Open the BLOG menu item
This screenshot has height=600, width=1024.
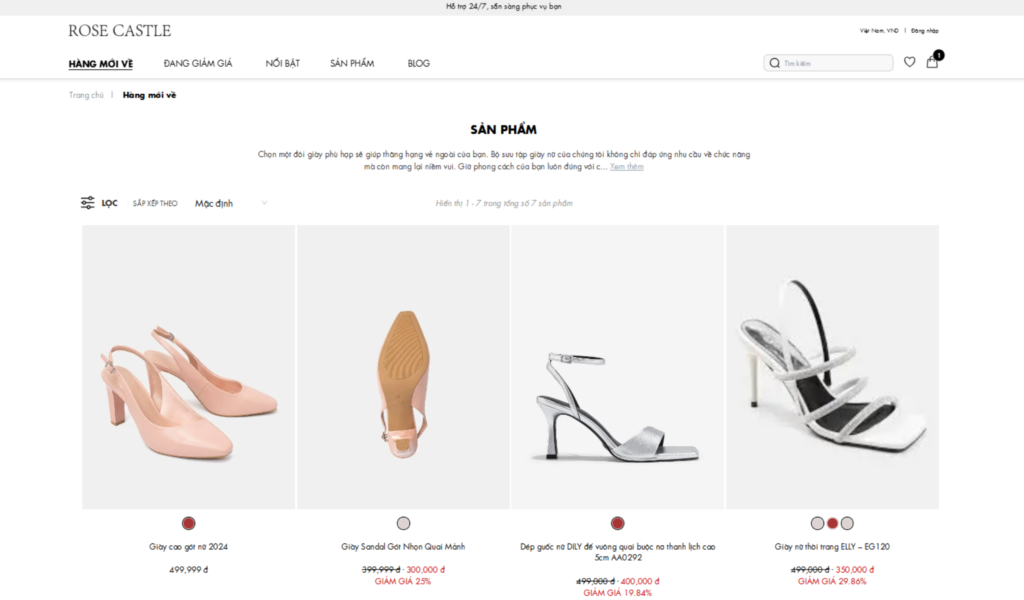[x=419, y=63]
